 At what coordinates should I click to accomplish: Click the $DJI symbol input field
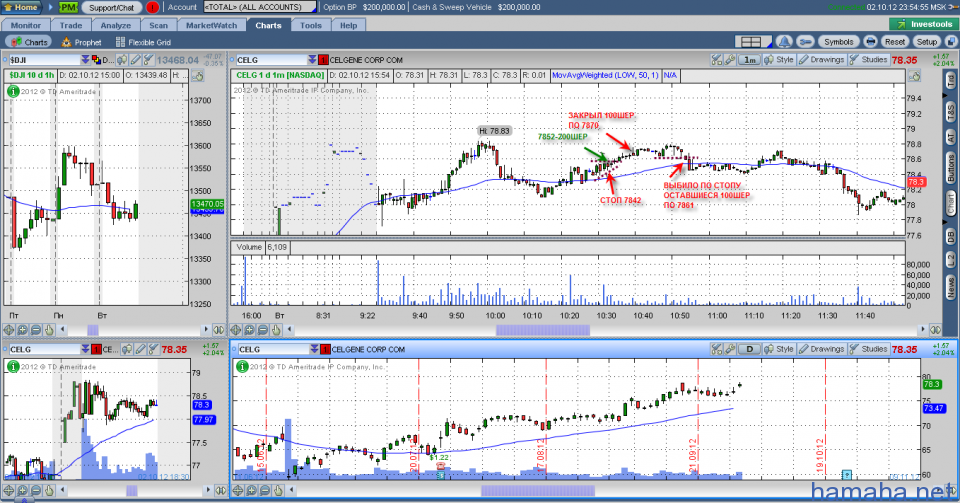click(43, 60)
